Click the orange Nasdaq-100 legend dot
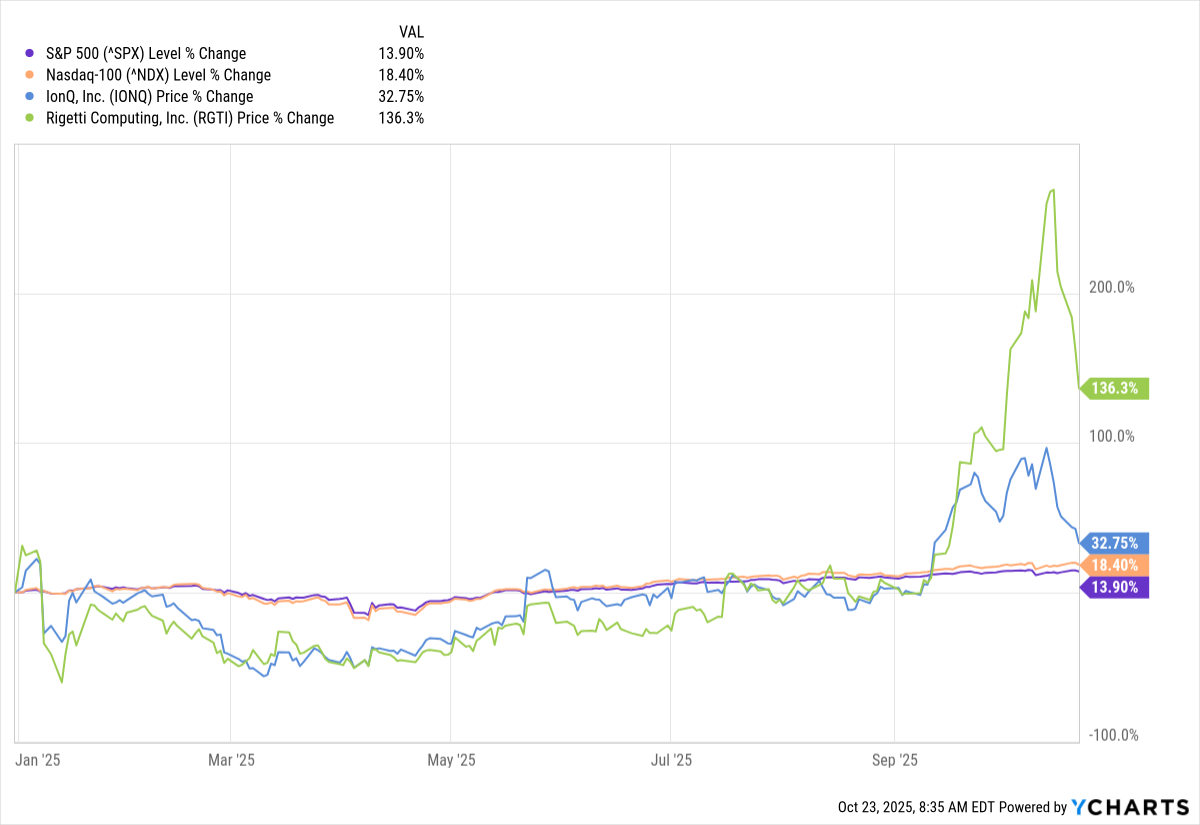Screen dimensions: 1200x825 28,75
